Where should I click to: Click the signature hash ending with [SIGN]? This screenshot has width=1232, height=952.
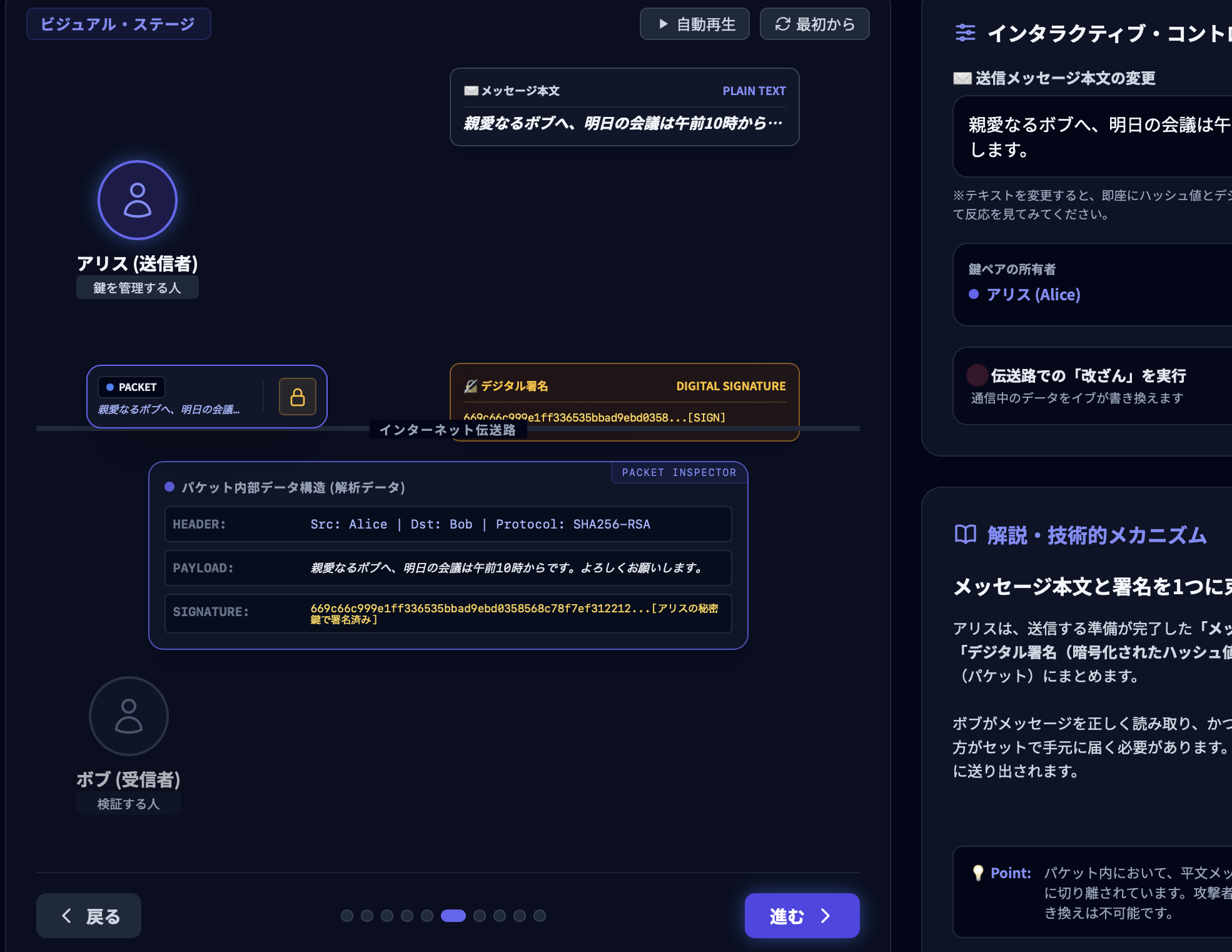(x=594, y=417)
